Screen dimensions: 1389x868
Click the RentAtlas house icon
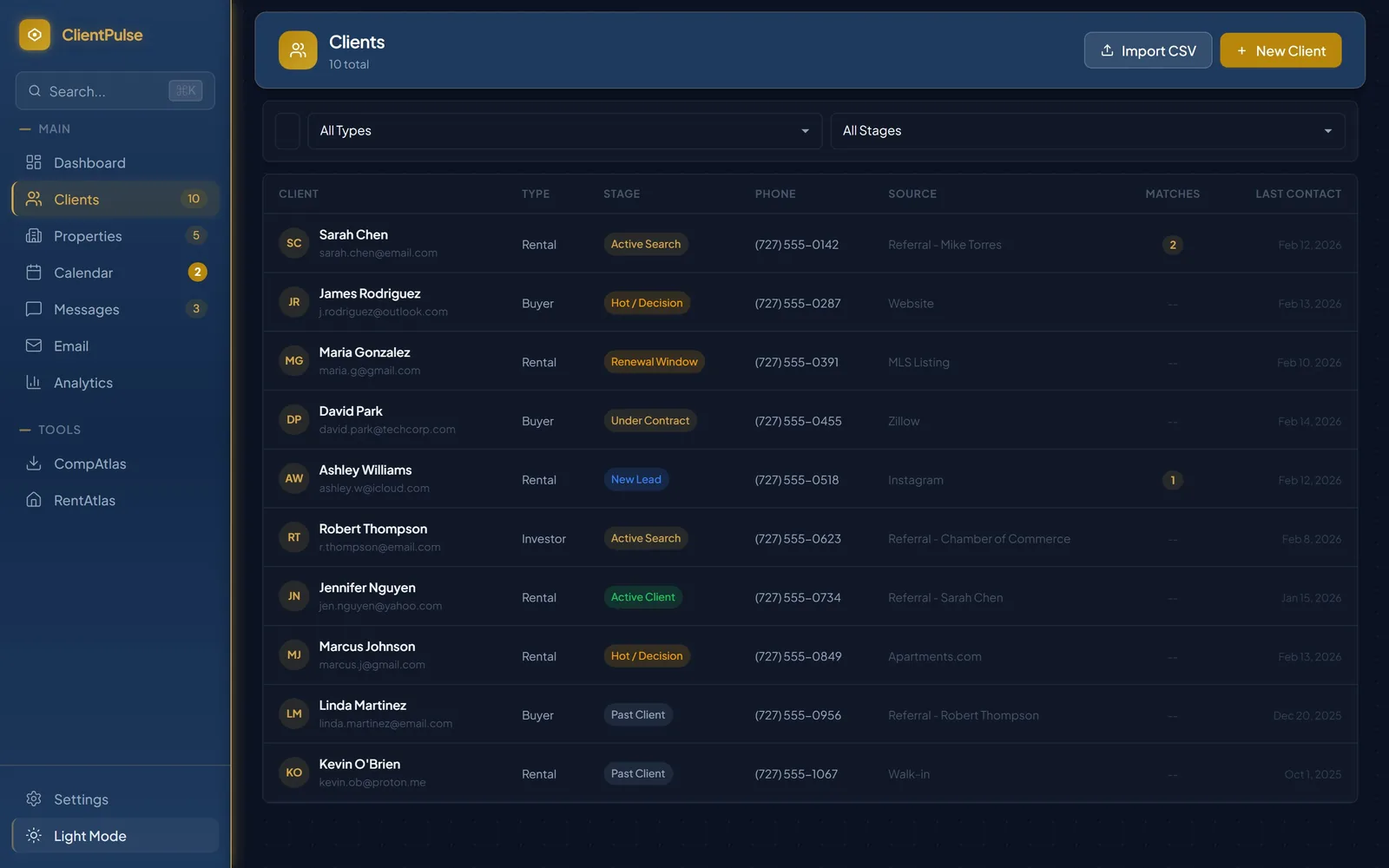[x=34, y=500]
